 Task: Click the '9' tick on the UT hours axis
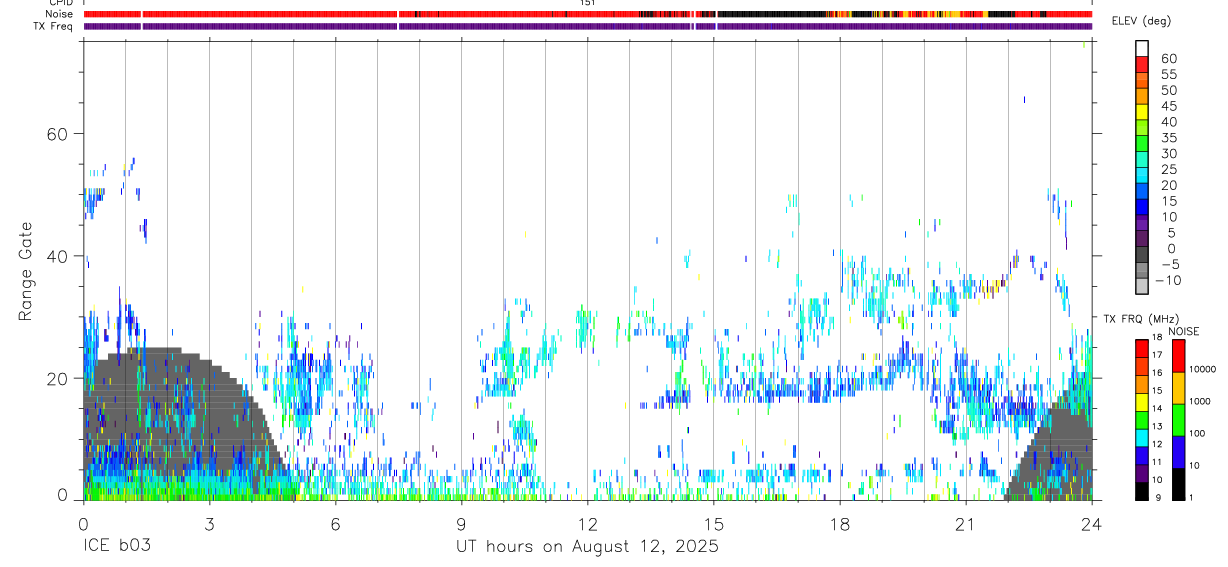[461, 523]
